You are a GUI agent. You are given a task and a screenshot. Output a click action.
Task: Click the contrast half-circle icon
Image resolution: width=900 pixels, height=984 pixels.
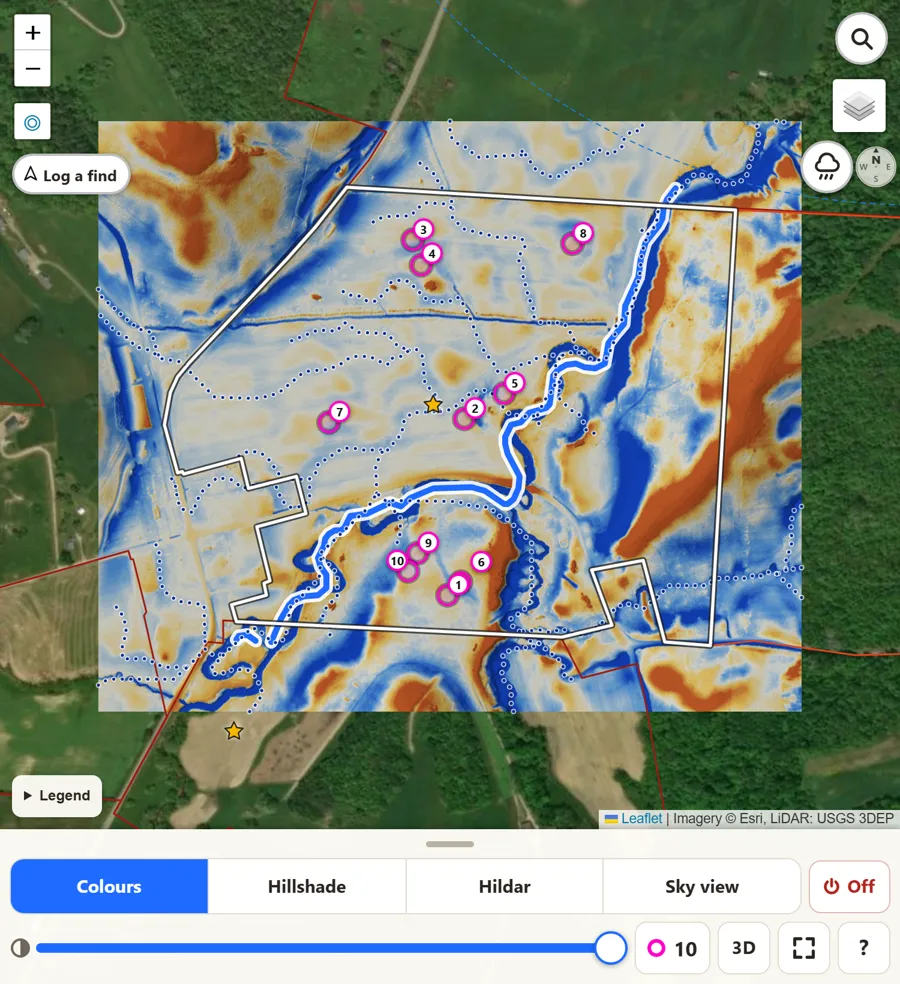point(20,948)
